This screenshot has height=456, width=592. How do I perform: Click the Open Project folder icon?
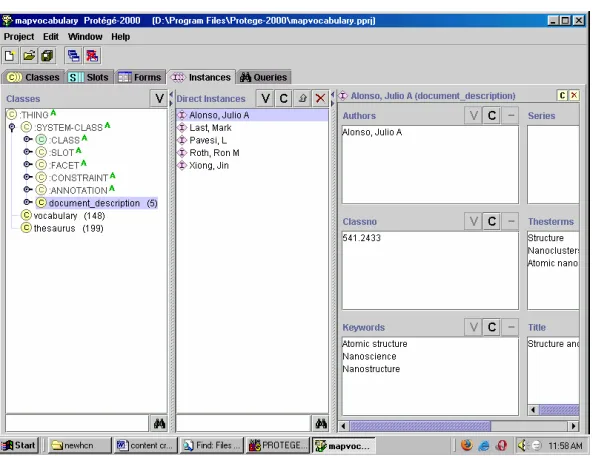29,56
